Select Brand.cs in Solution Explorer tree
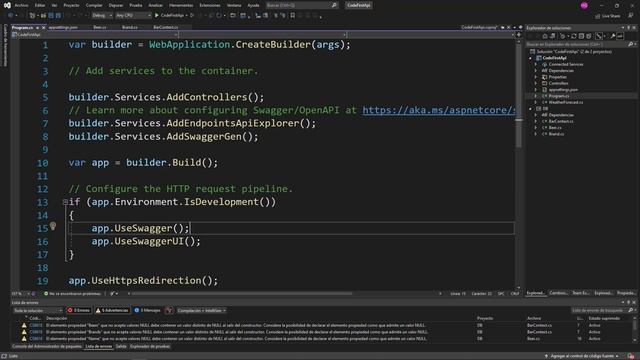 pyautogui.click(x=556, y=134)
